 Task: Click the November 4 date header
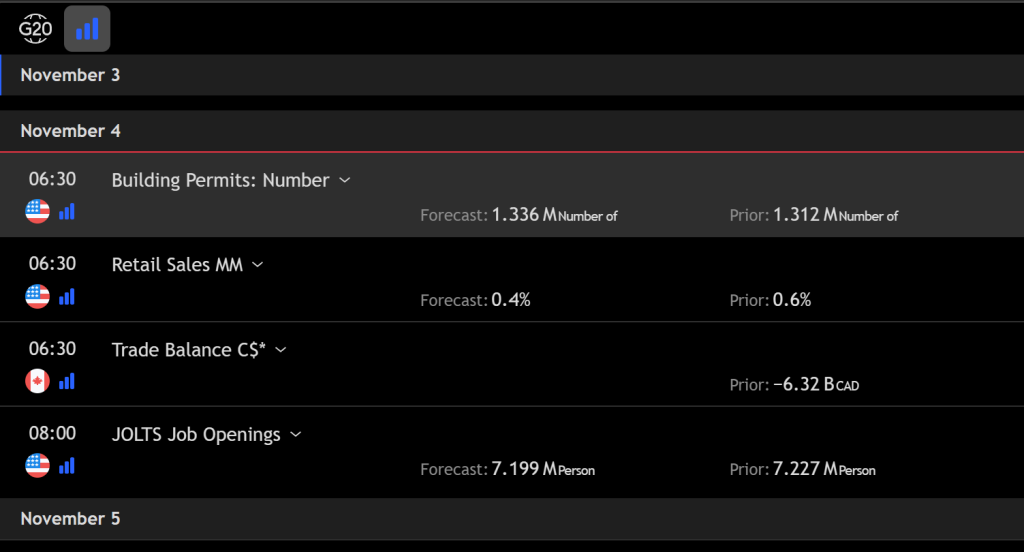click(x=70, y=131)
